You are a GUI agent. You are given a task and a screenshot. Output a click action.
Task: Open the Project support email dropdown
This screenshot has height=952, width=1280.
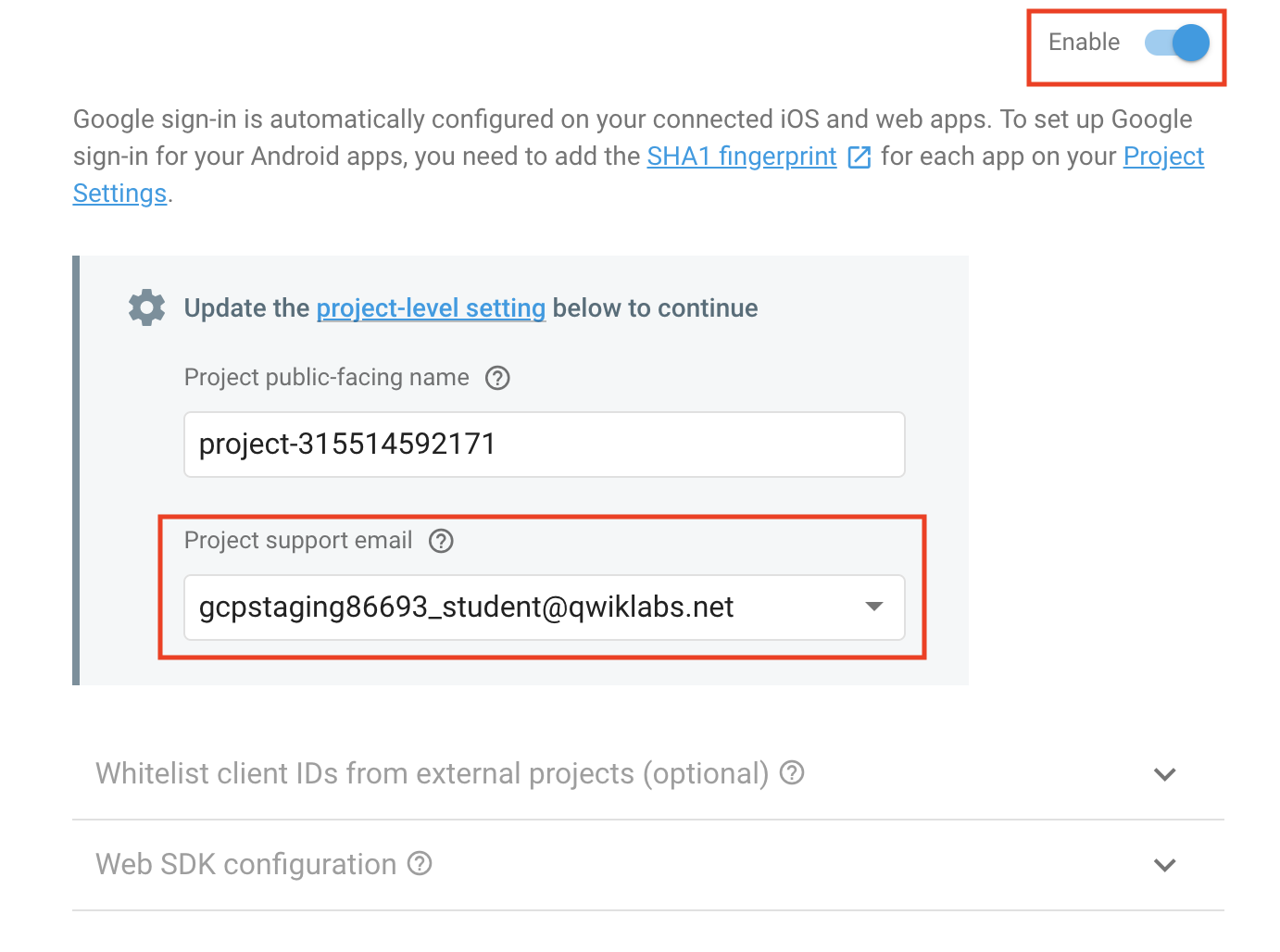point(545,608)
